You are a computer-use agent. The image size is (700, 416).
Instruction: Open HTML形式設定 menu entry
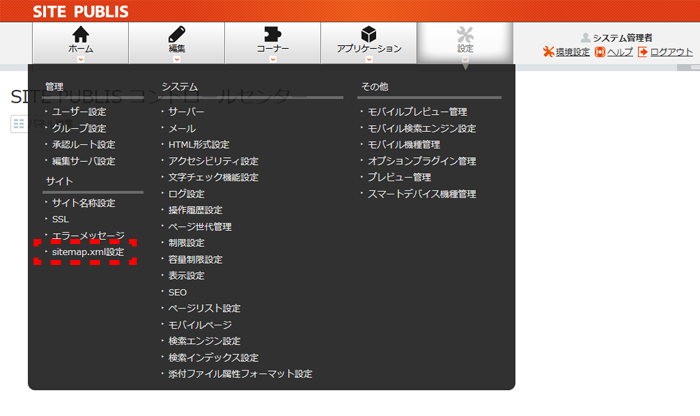pos(199,145)
